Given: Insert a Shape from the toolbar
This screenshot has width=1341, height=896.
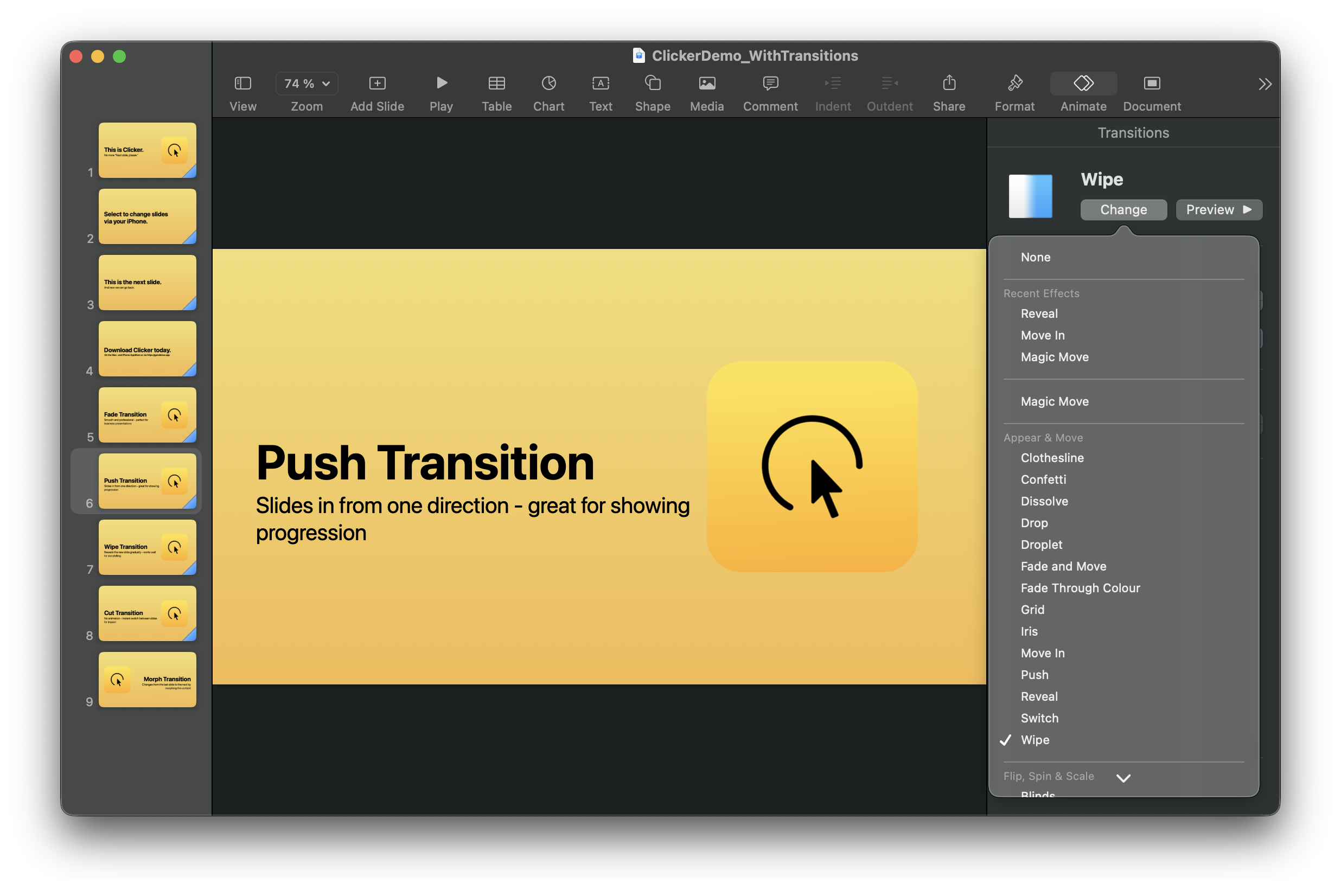Looking at the screenshot, I should point(652,92).
